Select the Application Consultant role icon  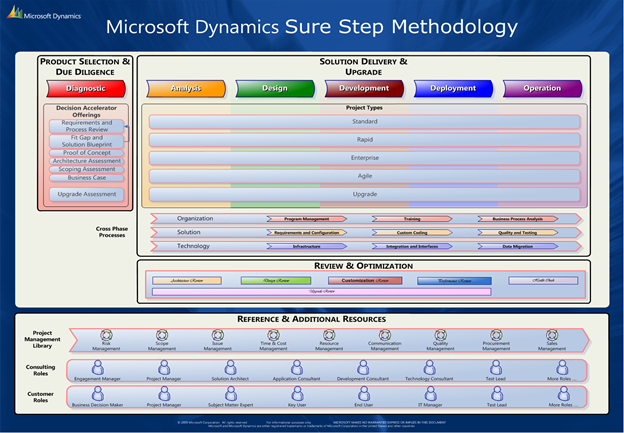[296, 368]
